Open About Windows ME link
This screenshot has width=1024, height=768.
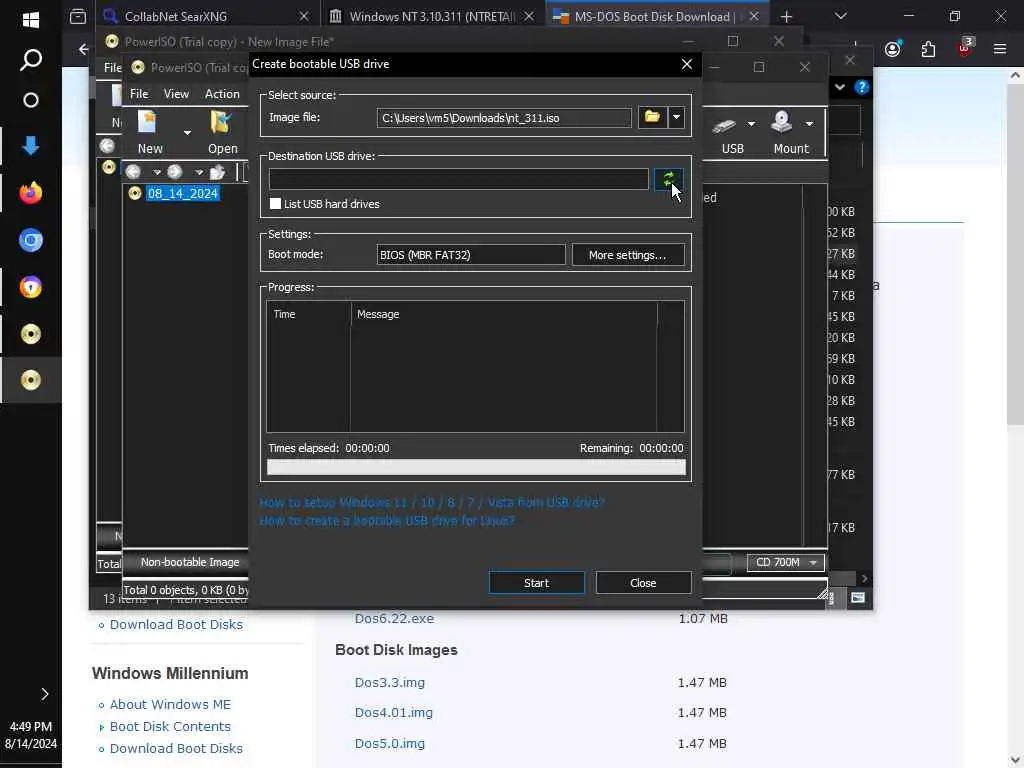tap(170, 705)
